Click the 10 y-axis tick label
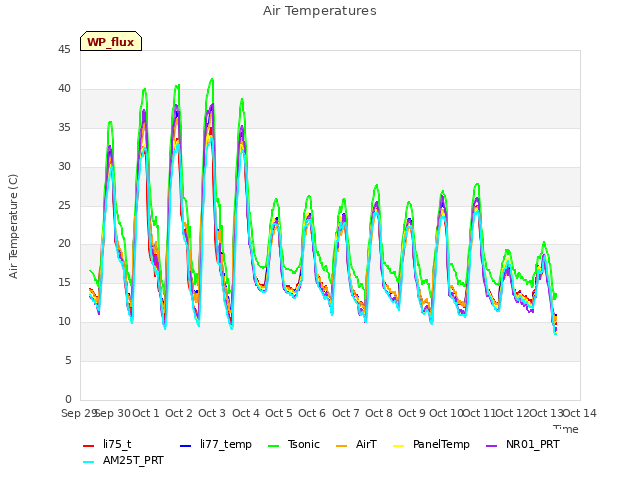Screen dimensions: 640x480 pos(64,322)
